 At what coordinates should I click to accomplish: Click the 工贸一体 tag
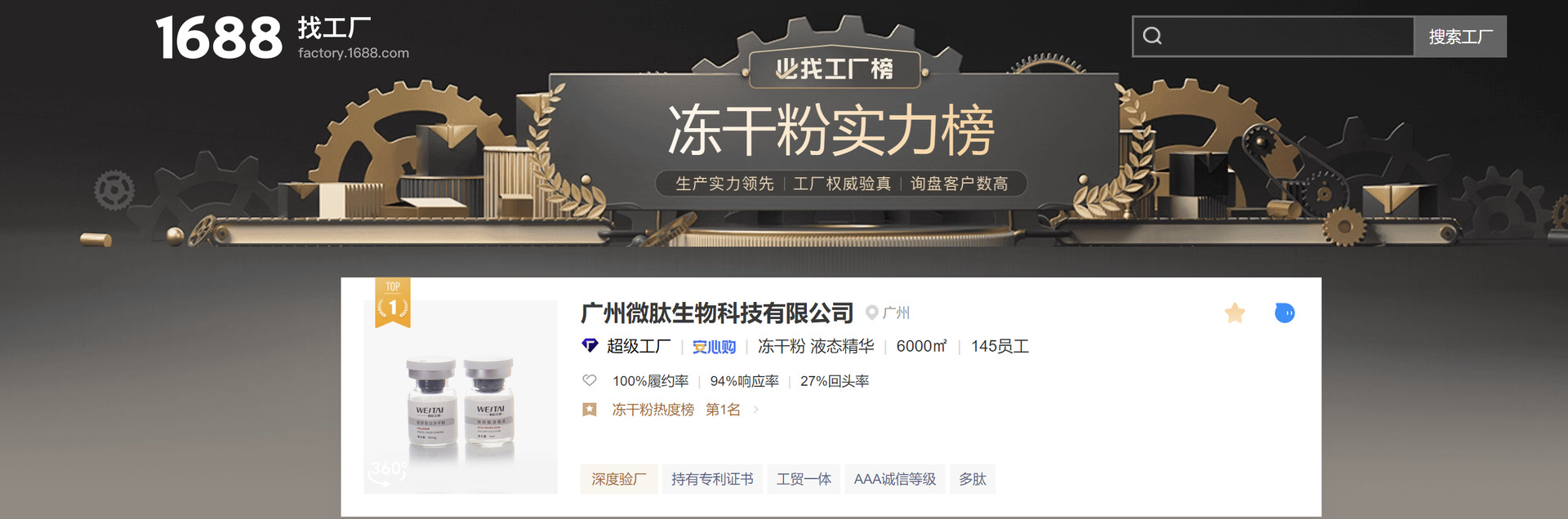click(x=804, y=479)
